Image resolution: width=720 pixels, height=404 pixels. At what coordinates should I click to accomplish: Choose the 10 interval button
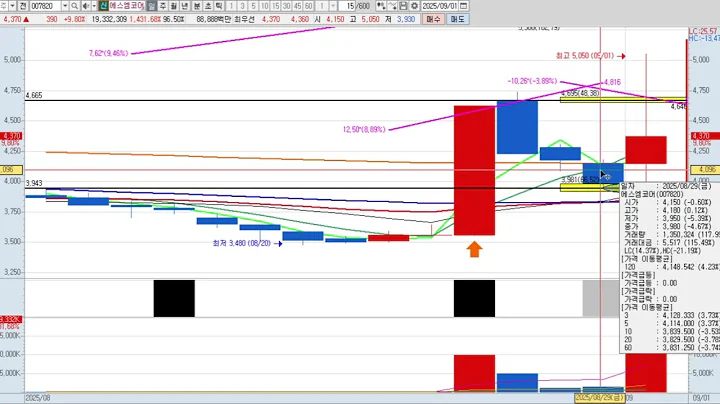264,6
